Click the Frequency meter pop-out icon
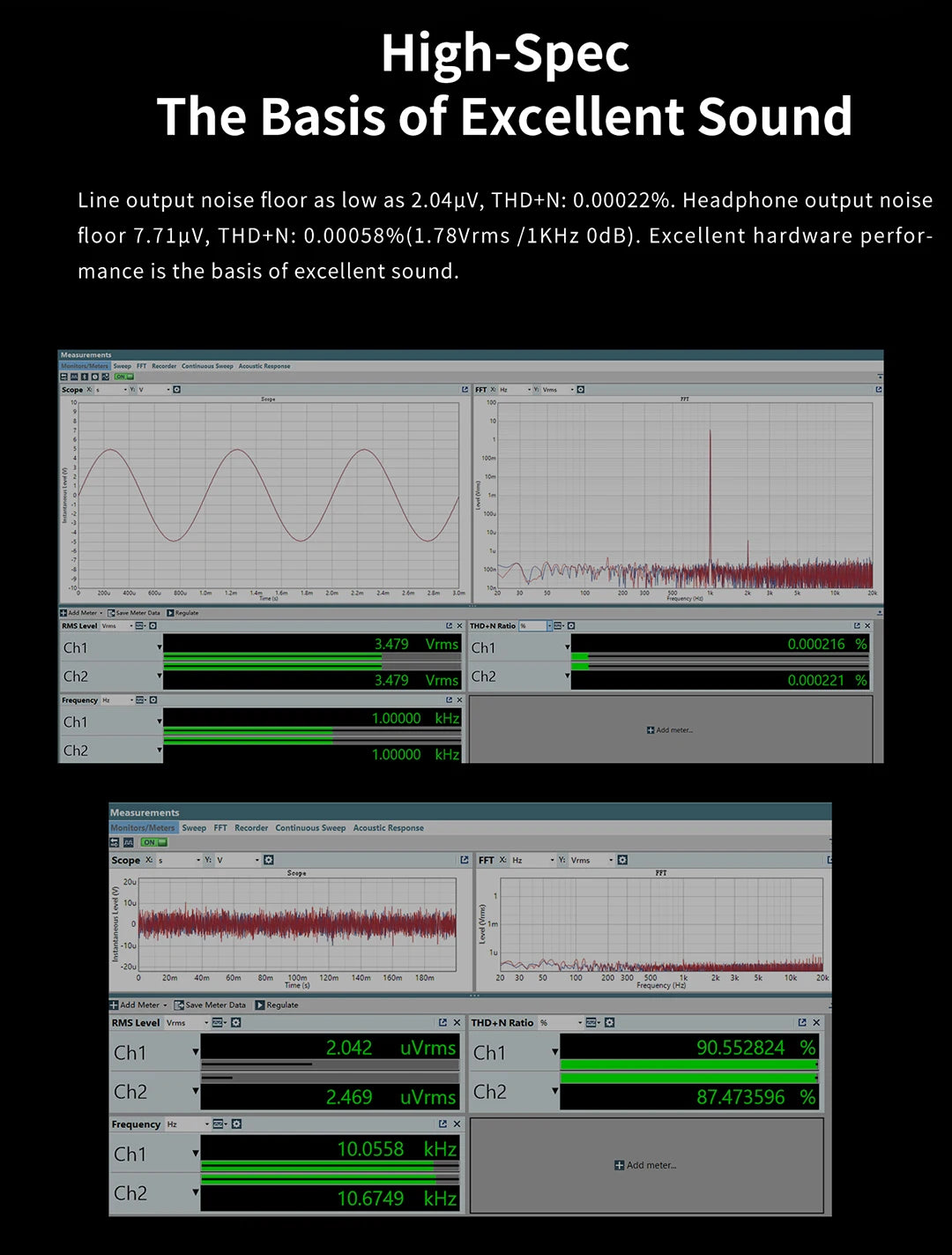The width and height of the screenshot is (952, 1255). [x=448, y=699]
